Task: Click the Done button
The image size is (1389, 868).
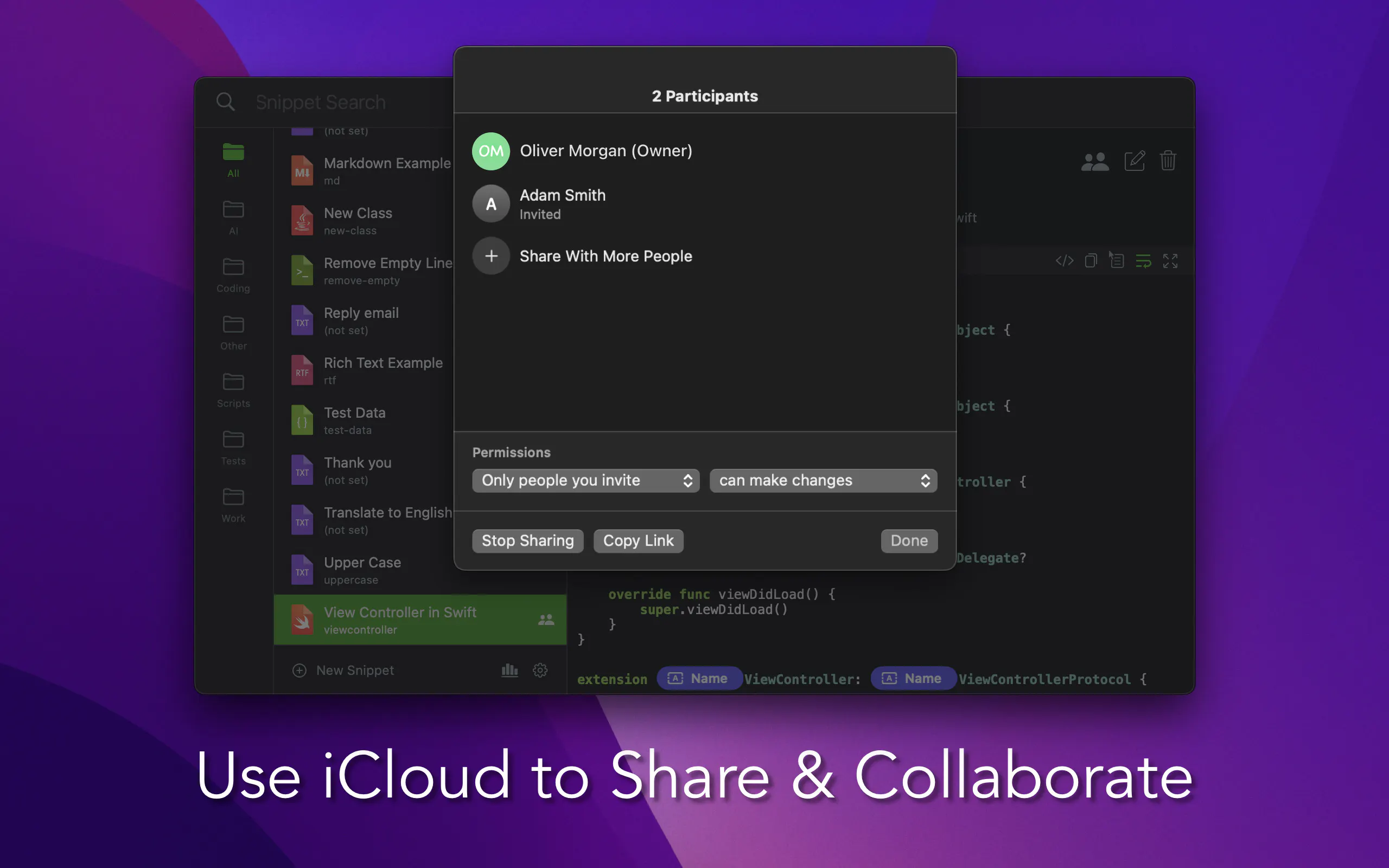Action: 909,541
